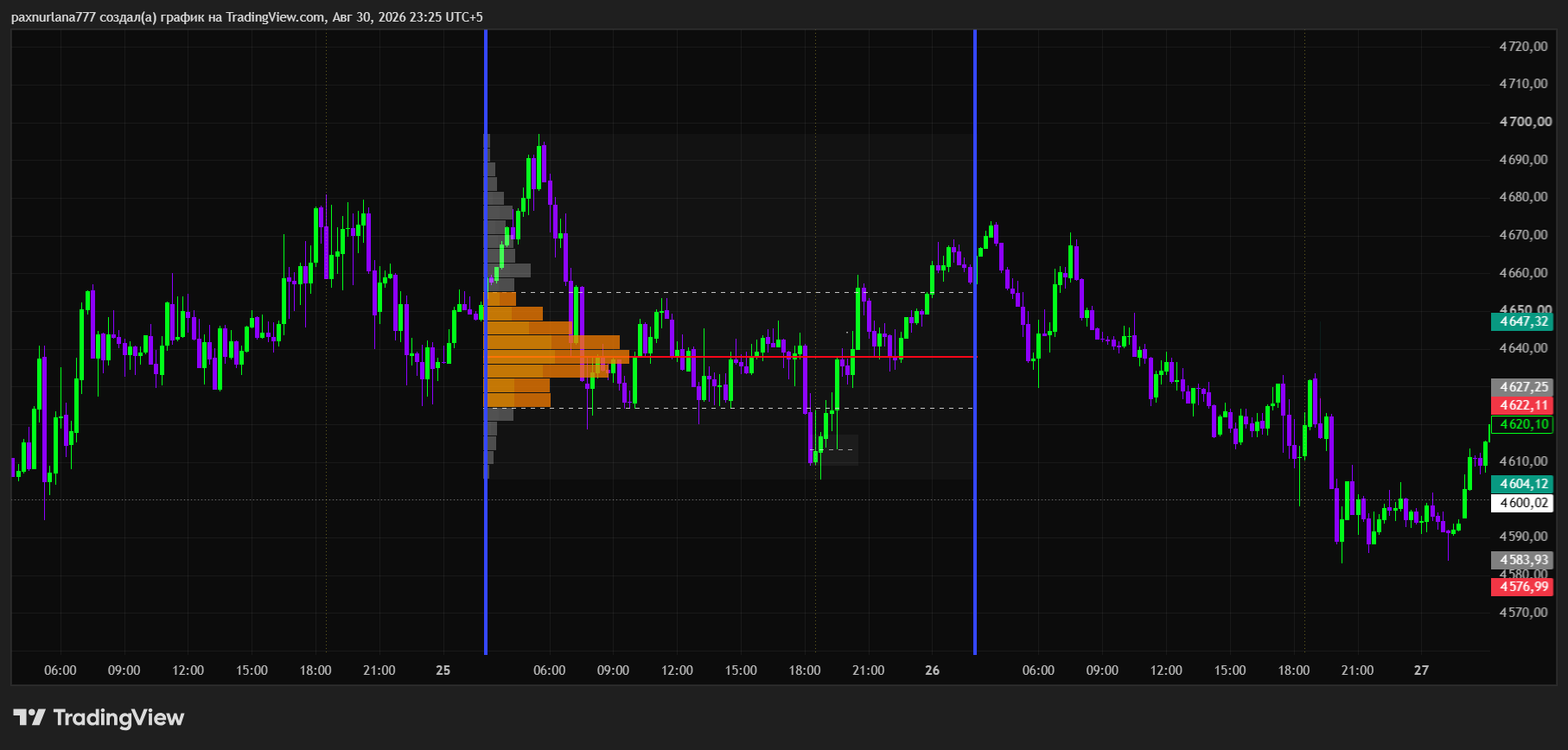Select the green-outlined 4620,10 price label
Viewport: 1568px width, 750px height.
[x=1522, y=424]
